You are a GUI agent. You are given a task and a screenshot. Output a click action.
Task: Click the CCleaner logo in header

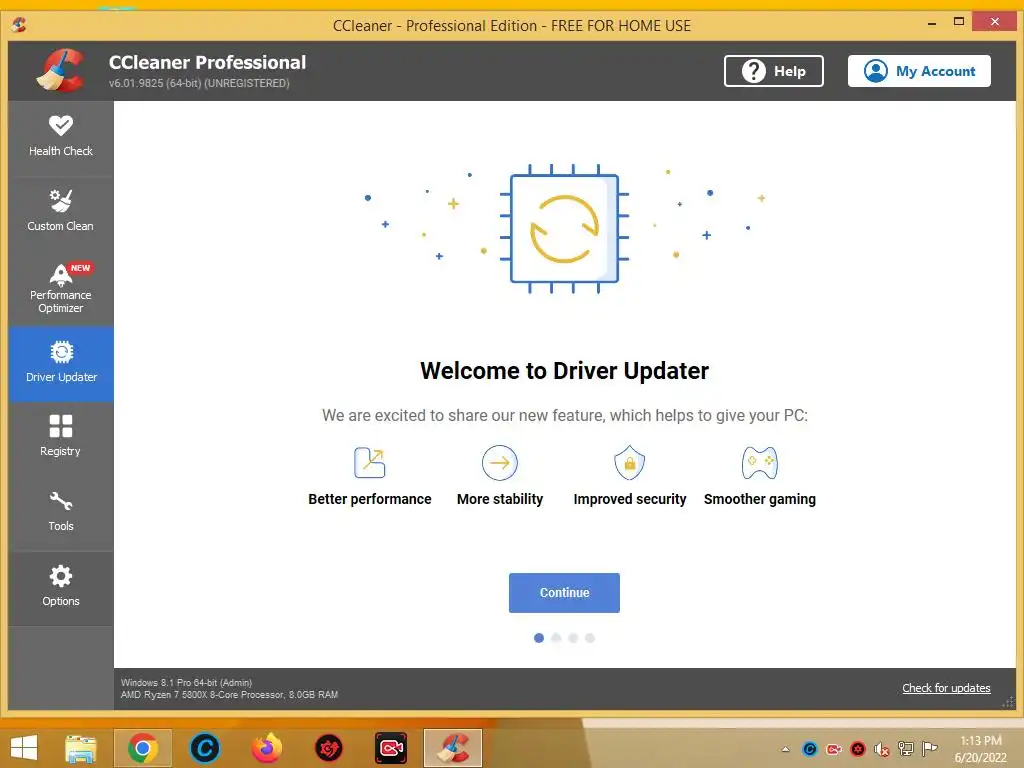(60, 71)
